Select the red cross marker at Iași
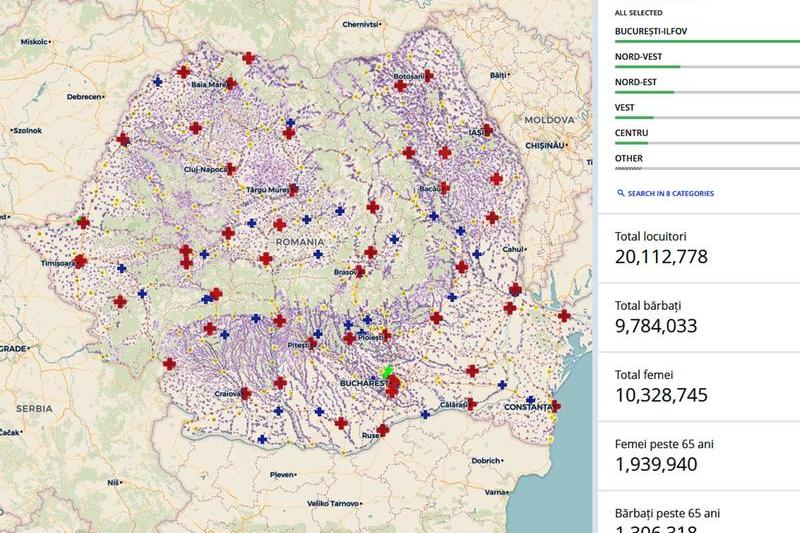This screenshot has width=800, height=533. pyautogui.click(x=482, y=131)
